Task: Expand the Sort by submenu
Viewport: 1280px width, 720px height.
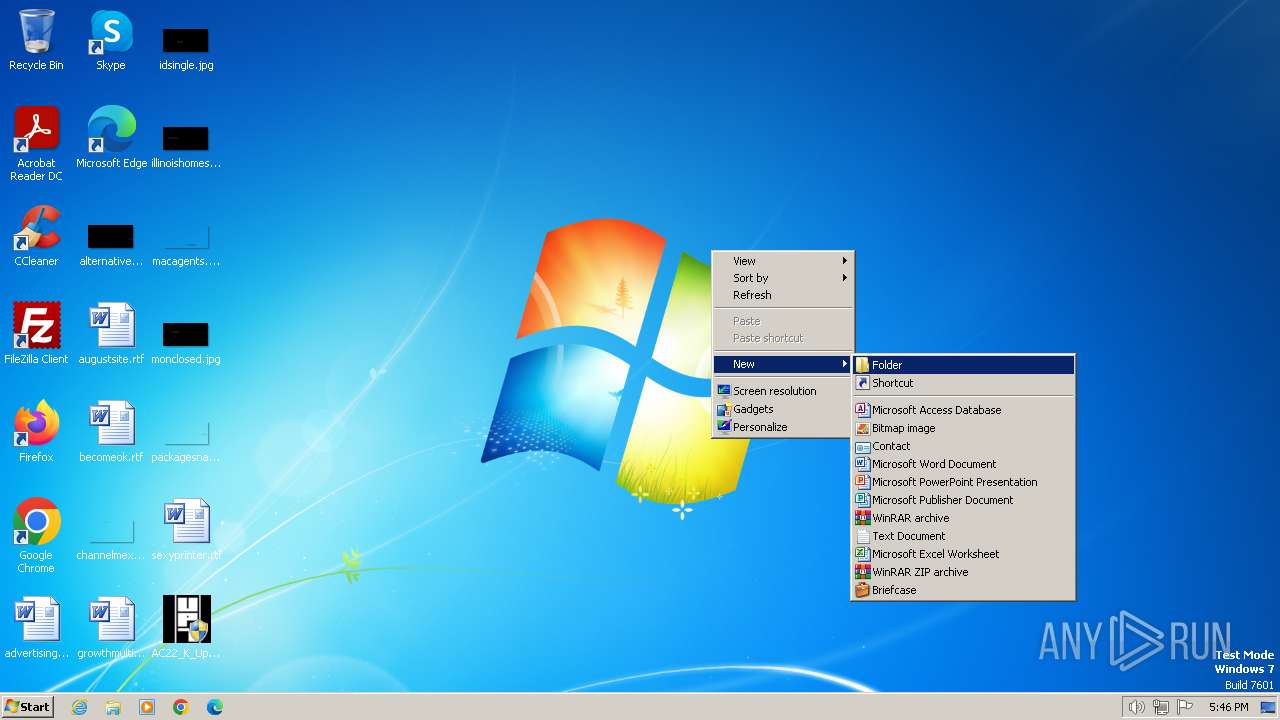Action: point(782,278)
